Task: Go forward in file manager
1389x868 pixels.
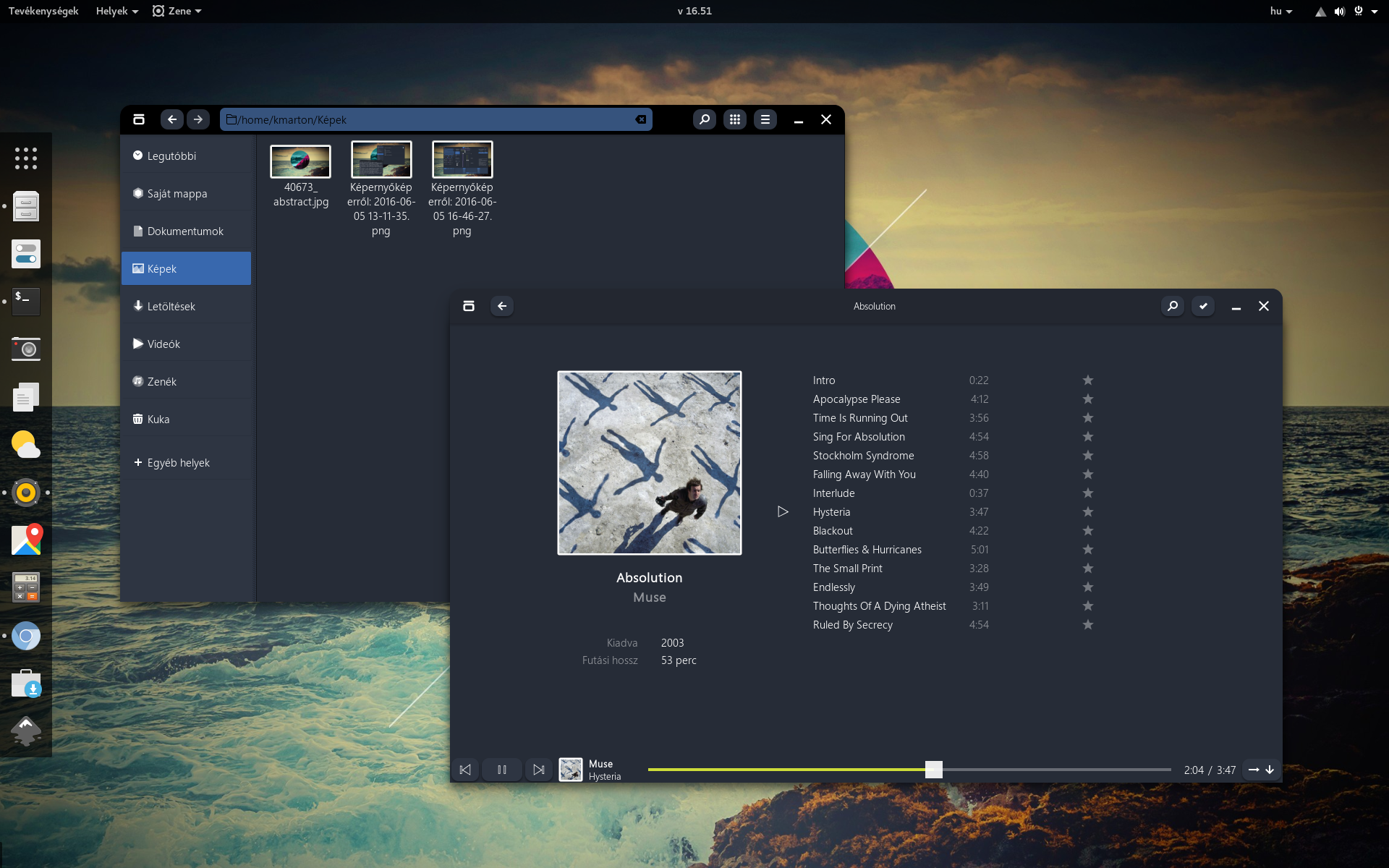Action: [197, 119]
